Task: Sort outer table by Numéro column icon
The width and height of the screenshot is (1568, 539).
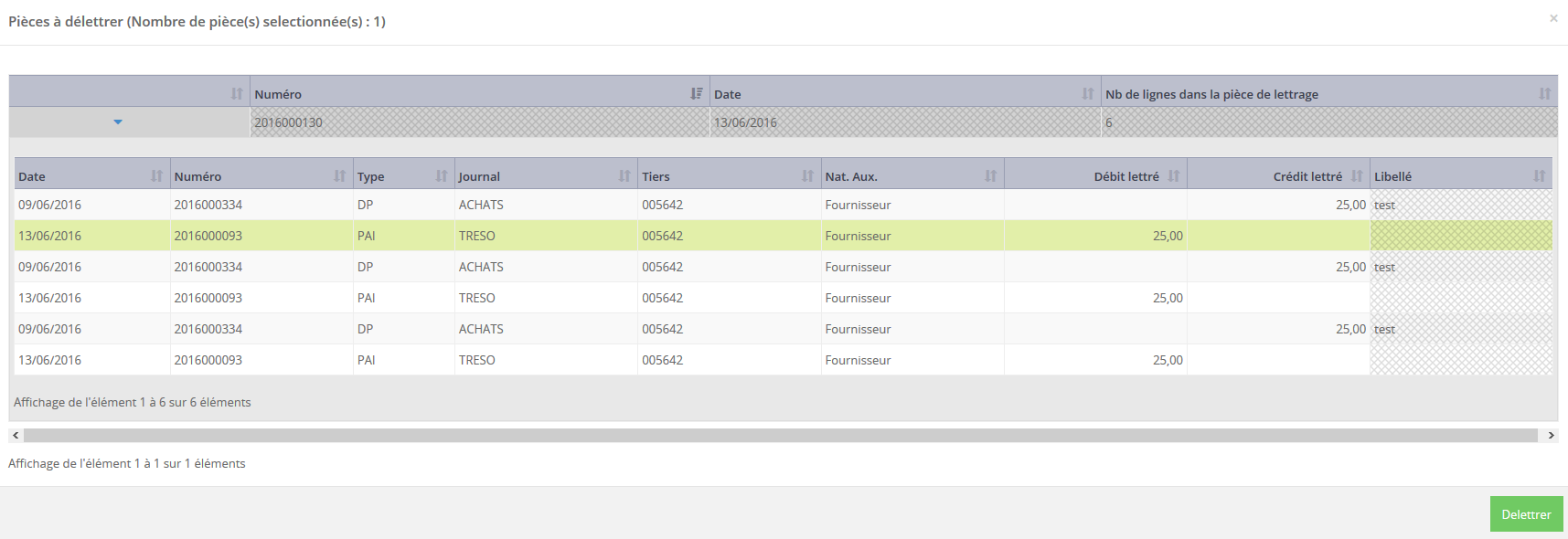Action: coord(697,93)
